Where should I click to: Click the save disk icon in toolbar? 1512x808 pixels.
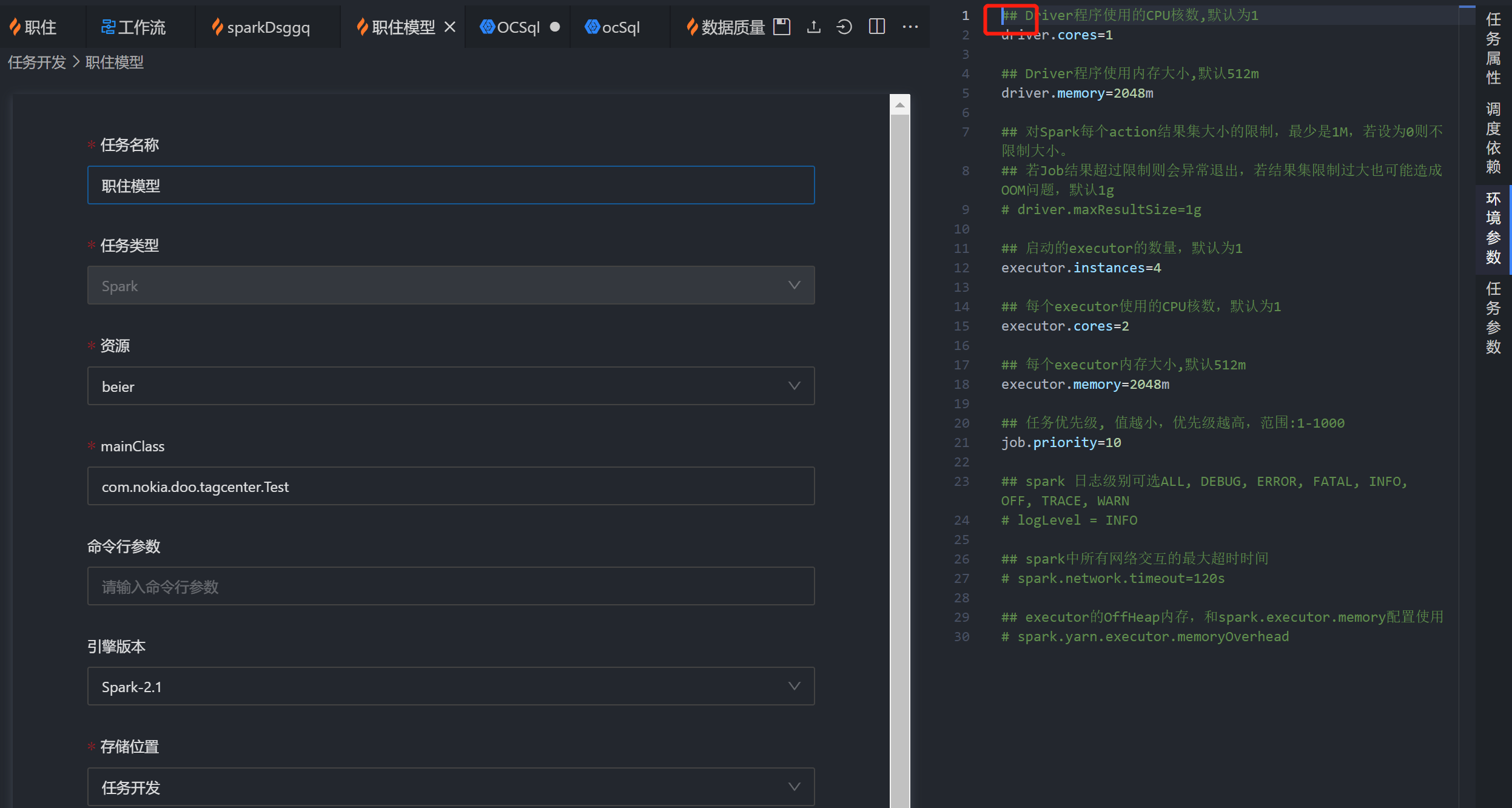782,27
